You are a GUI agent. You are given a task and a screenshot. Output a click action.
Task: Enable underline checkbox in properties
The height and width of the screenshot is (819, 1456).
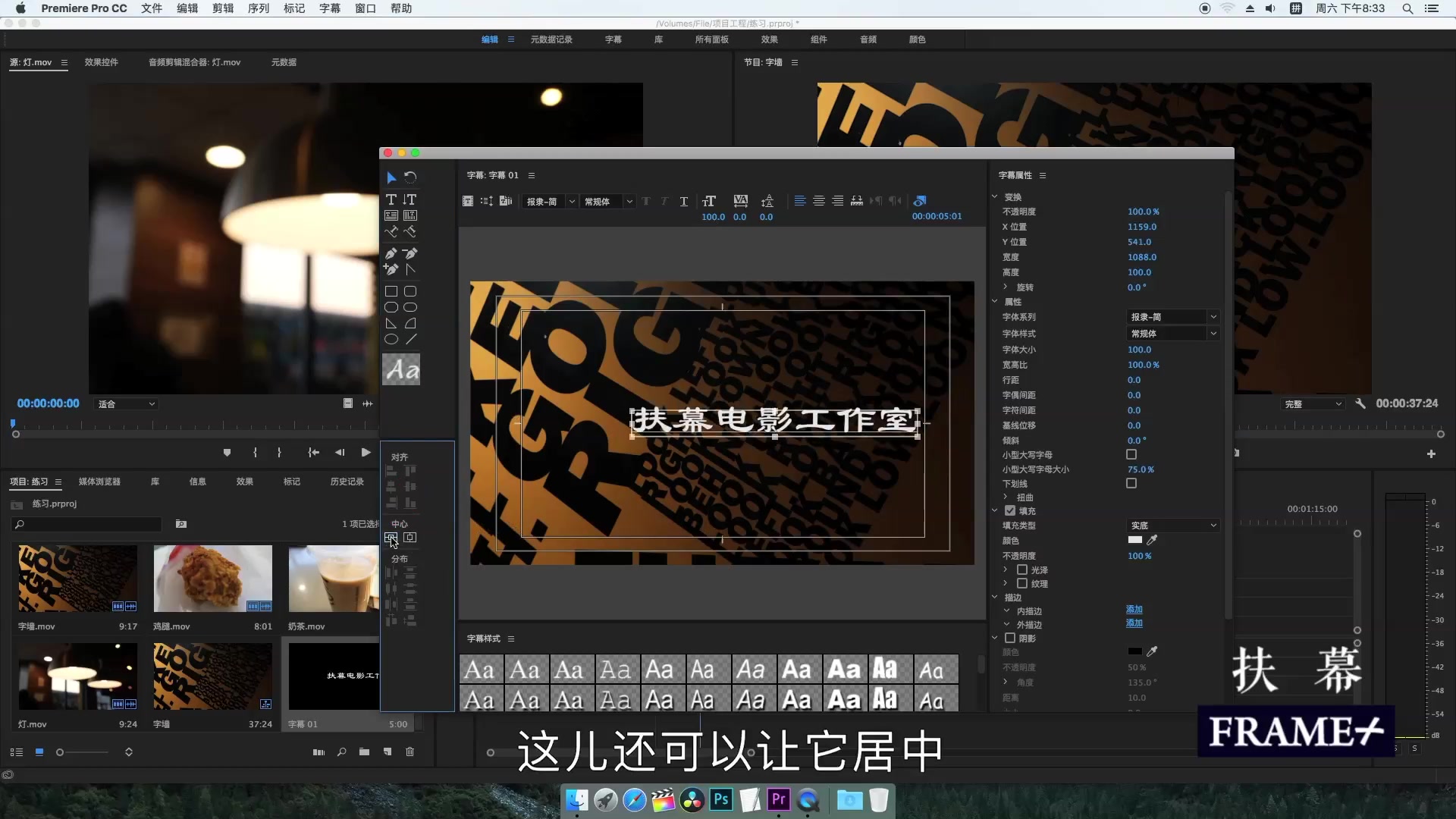tap(1131, 483)
